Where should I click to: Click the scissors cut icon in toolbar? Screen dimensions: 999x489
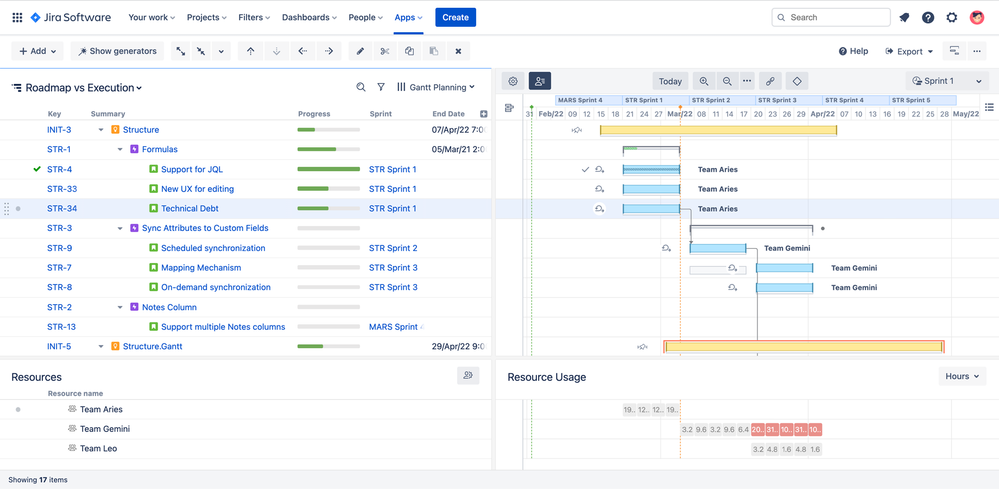(384, 51)
